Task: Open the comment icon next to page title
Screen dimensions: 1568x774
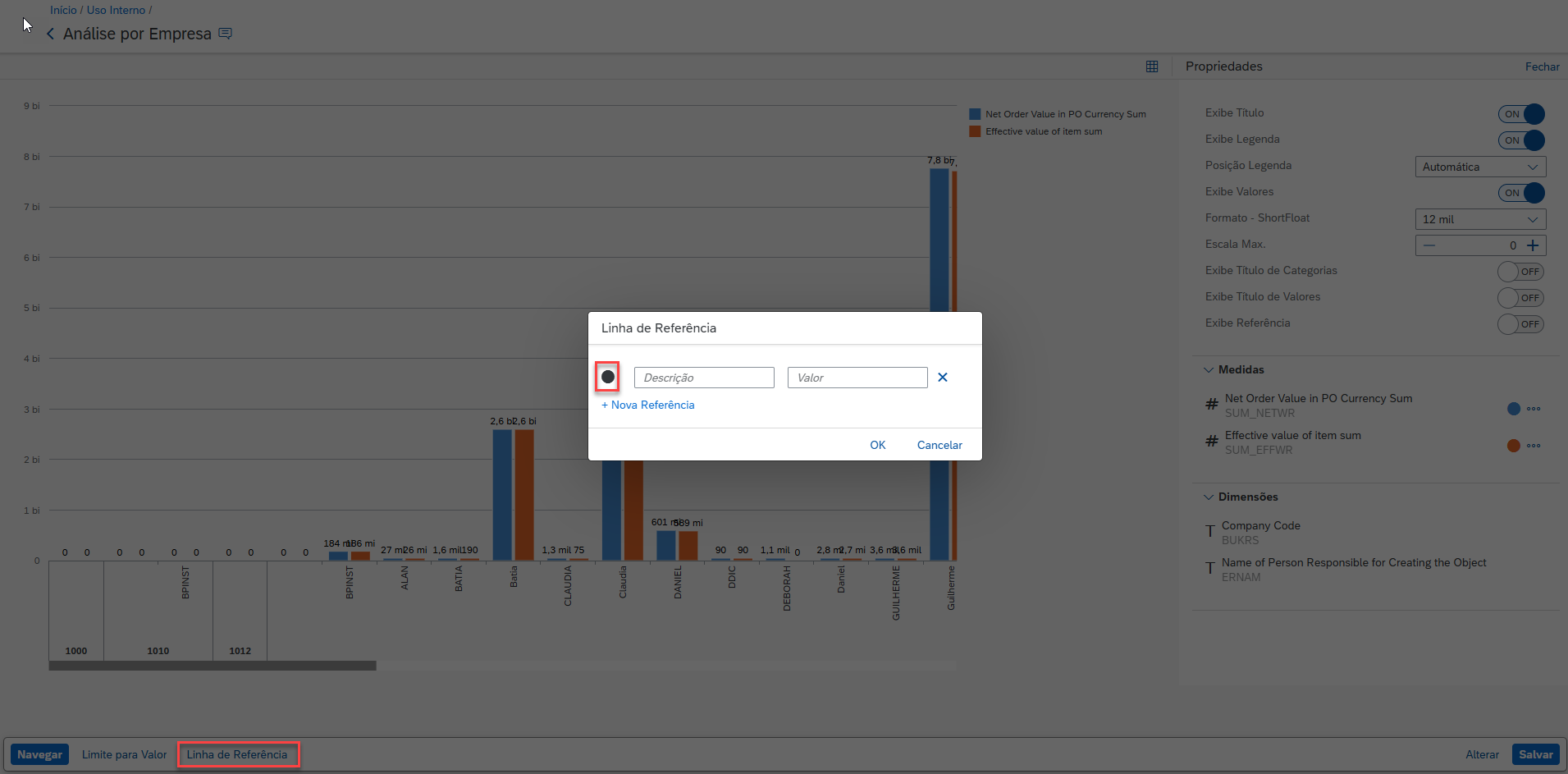Action: [226, 34]
